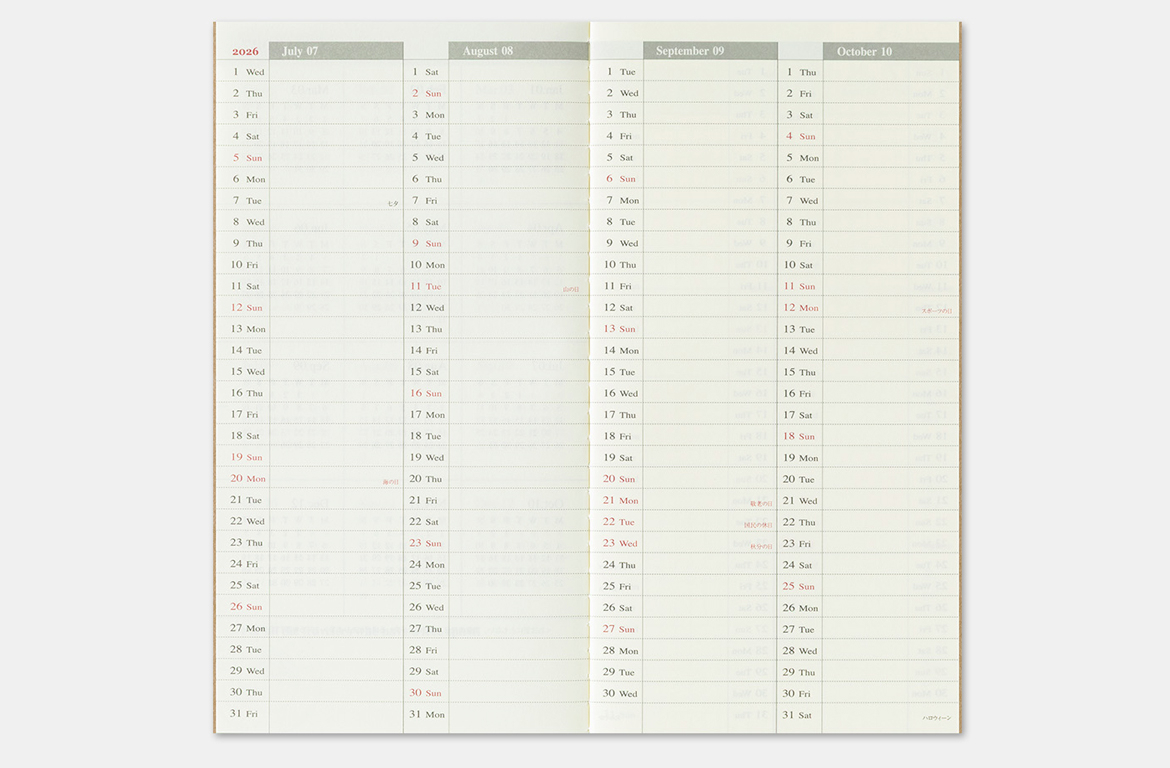Click the 山の日 holiday note in August
Viewport: 1170px width, 768px height.
coord(571,289)
